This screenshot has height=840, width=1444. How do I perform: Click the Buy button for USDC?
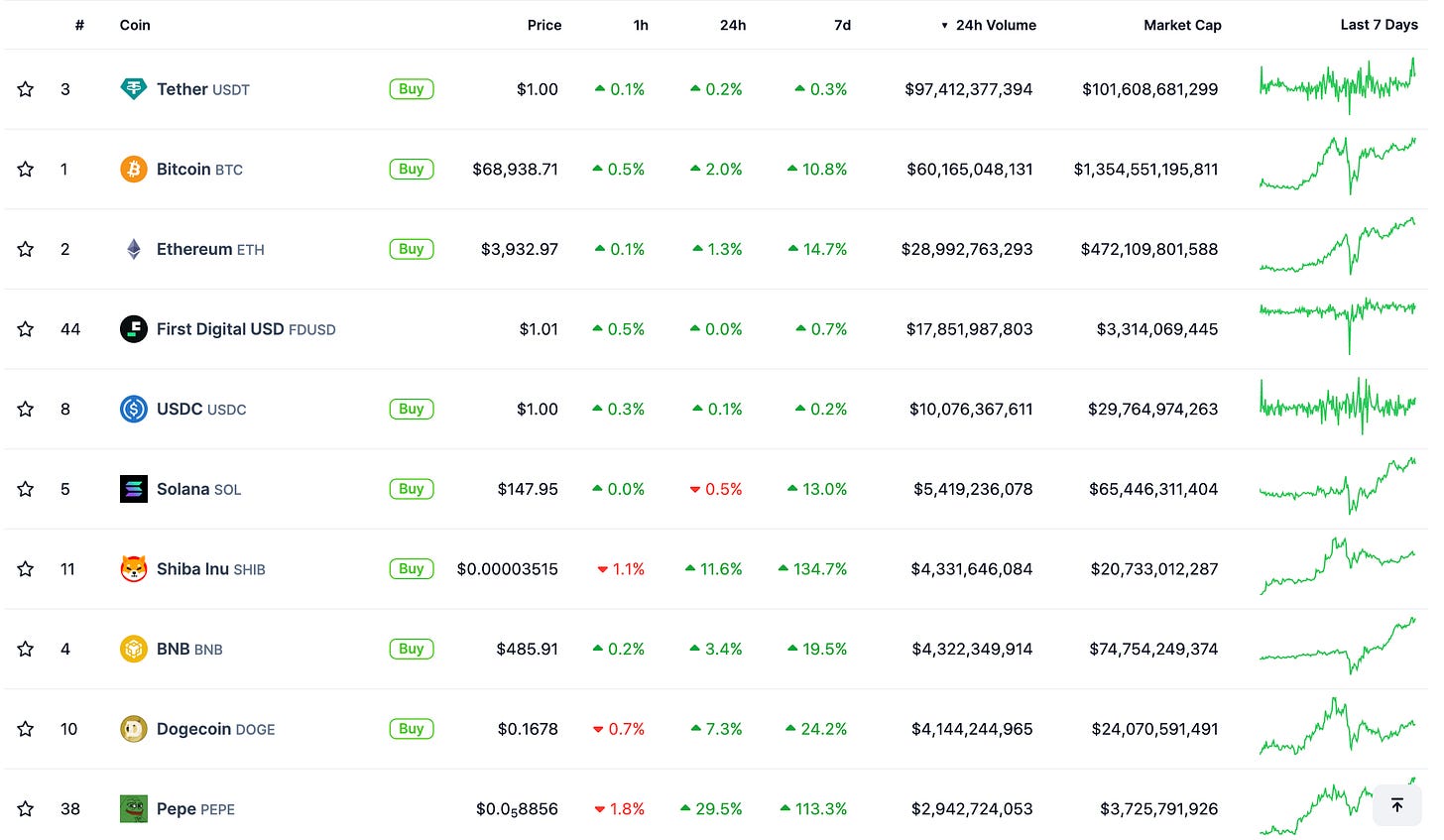[x=412, y=409]
